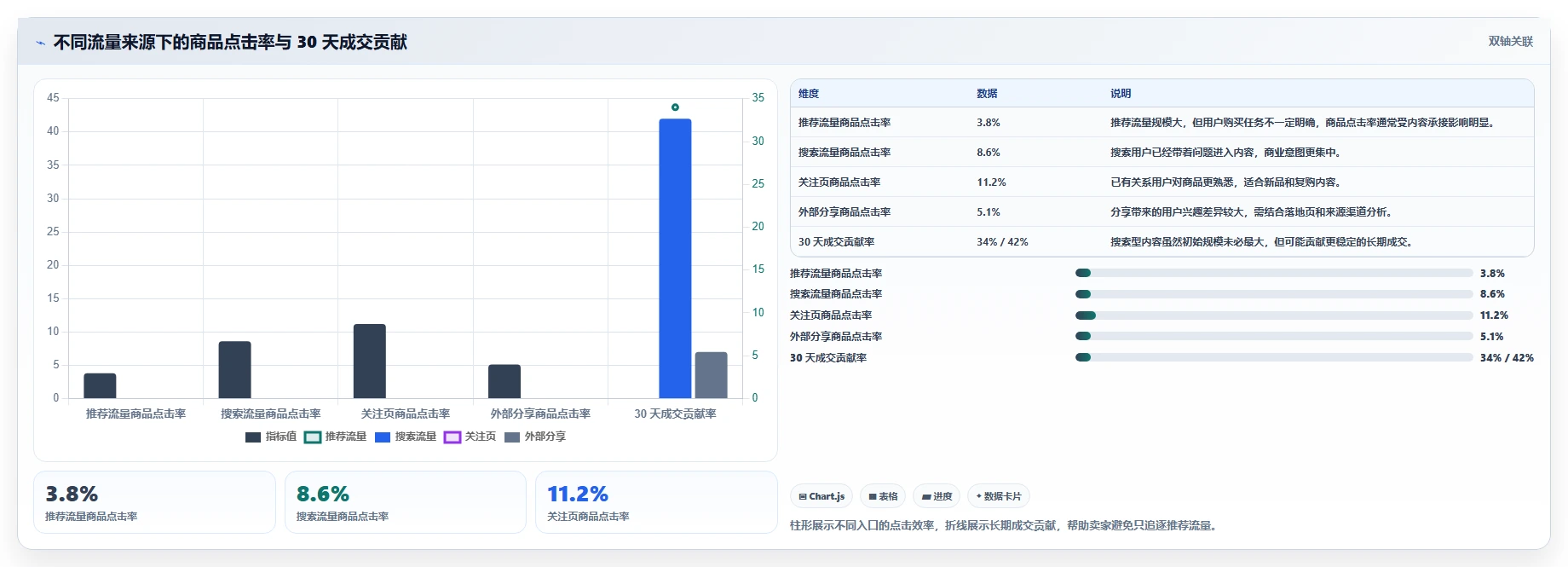The image size is (1568, 567).
Task: Click the 双轴关联 badge
Action: click(x=1510, y=41)
